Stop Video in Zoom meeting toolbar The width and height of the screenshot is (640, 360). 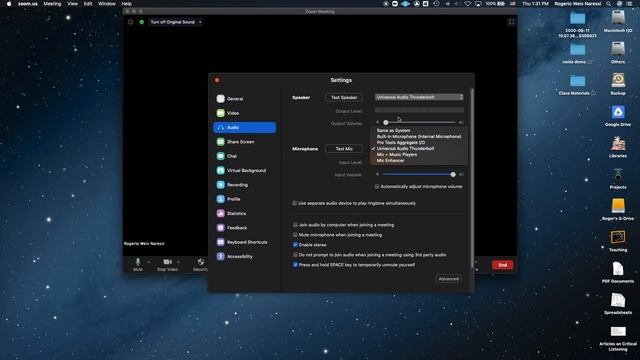167,264
